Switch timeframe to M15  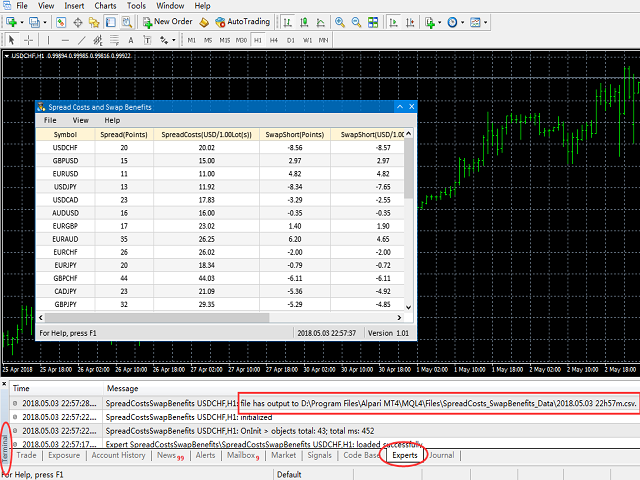(224, 40)
